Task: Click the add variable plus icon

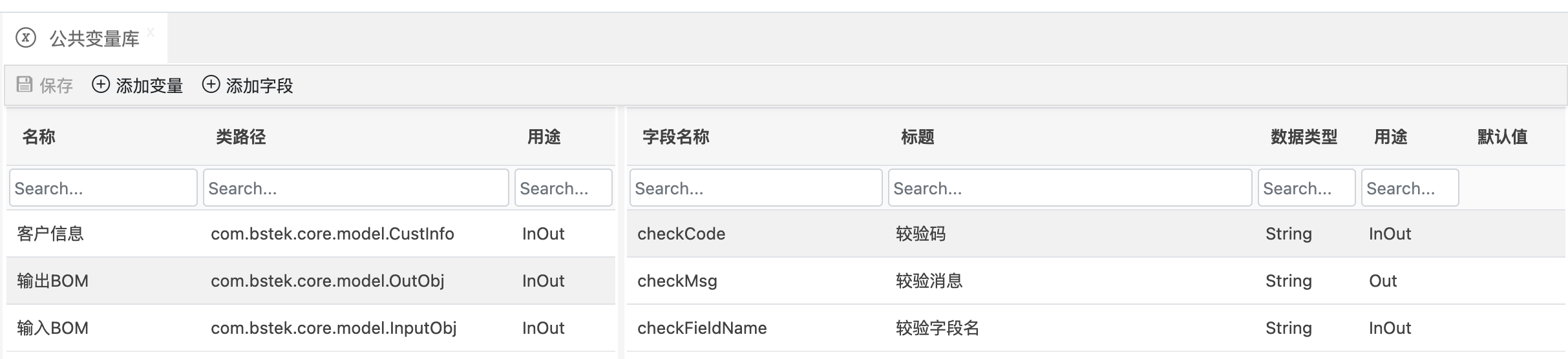Action: tap(101, 85)
